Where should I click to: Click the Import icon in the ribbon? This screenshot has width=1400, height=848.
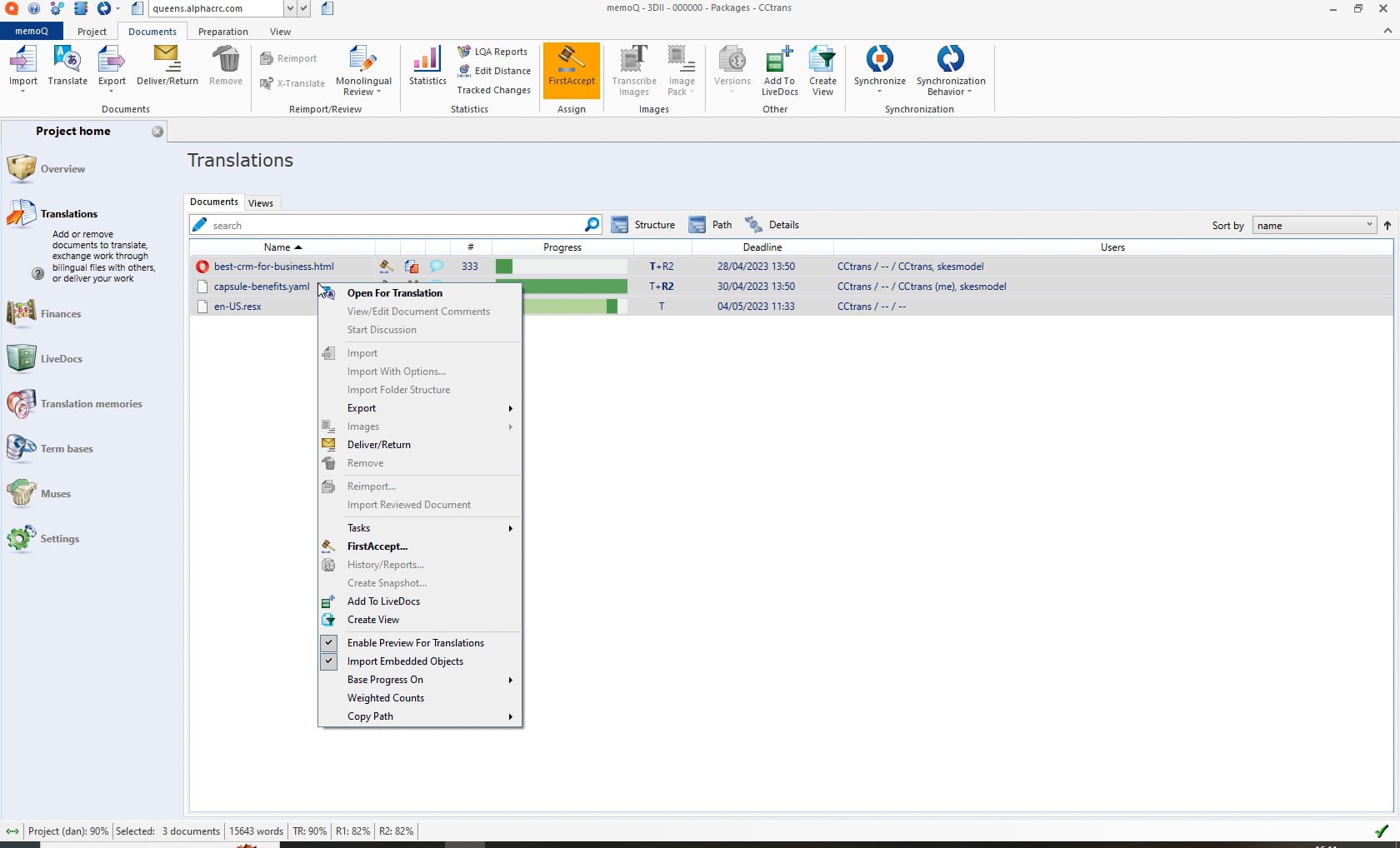click(23, 67)
